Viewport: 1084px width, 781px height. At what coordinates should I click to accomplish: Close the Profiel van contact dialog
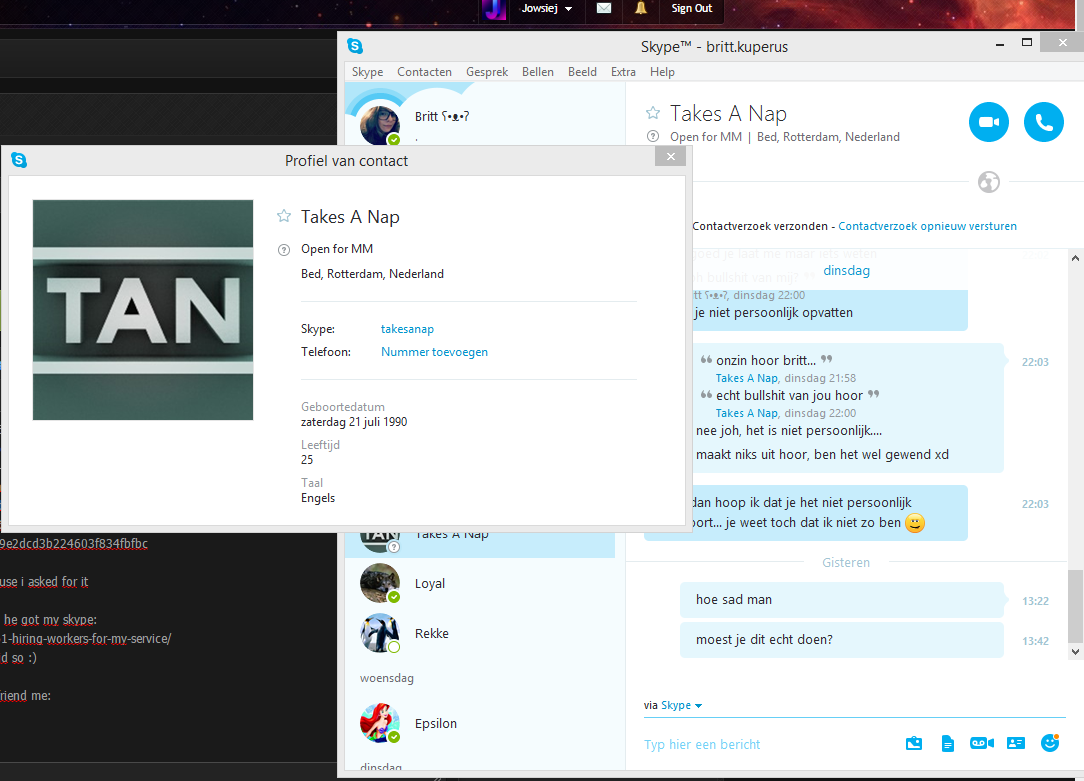coord(671,157)
